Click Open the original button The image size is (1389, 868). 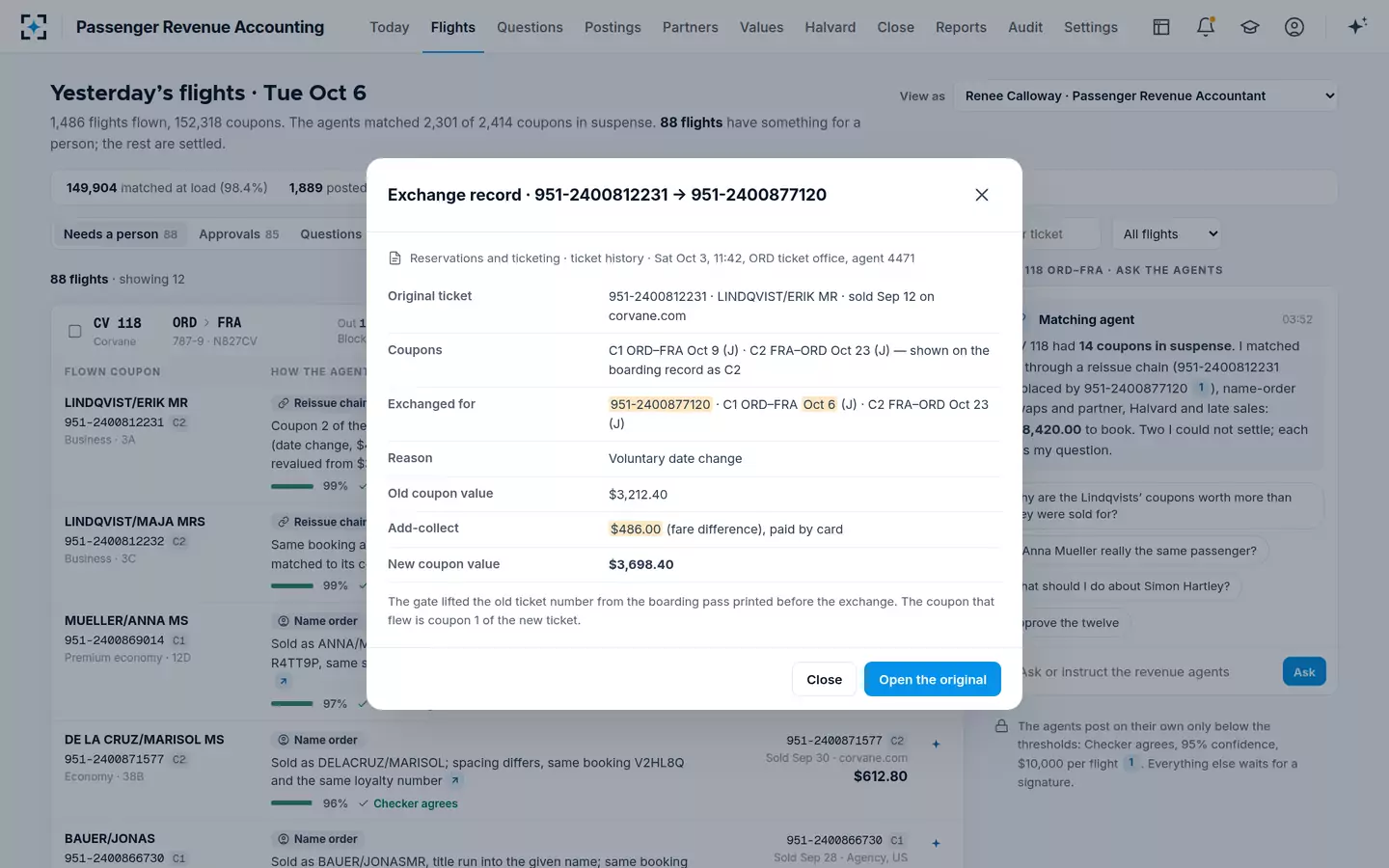933,679
